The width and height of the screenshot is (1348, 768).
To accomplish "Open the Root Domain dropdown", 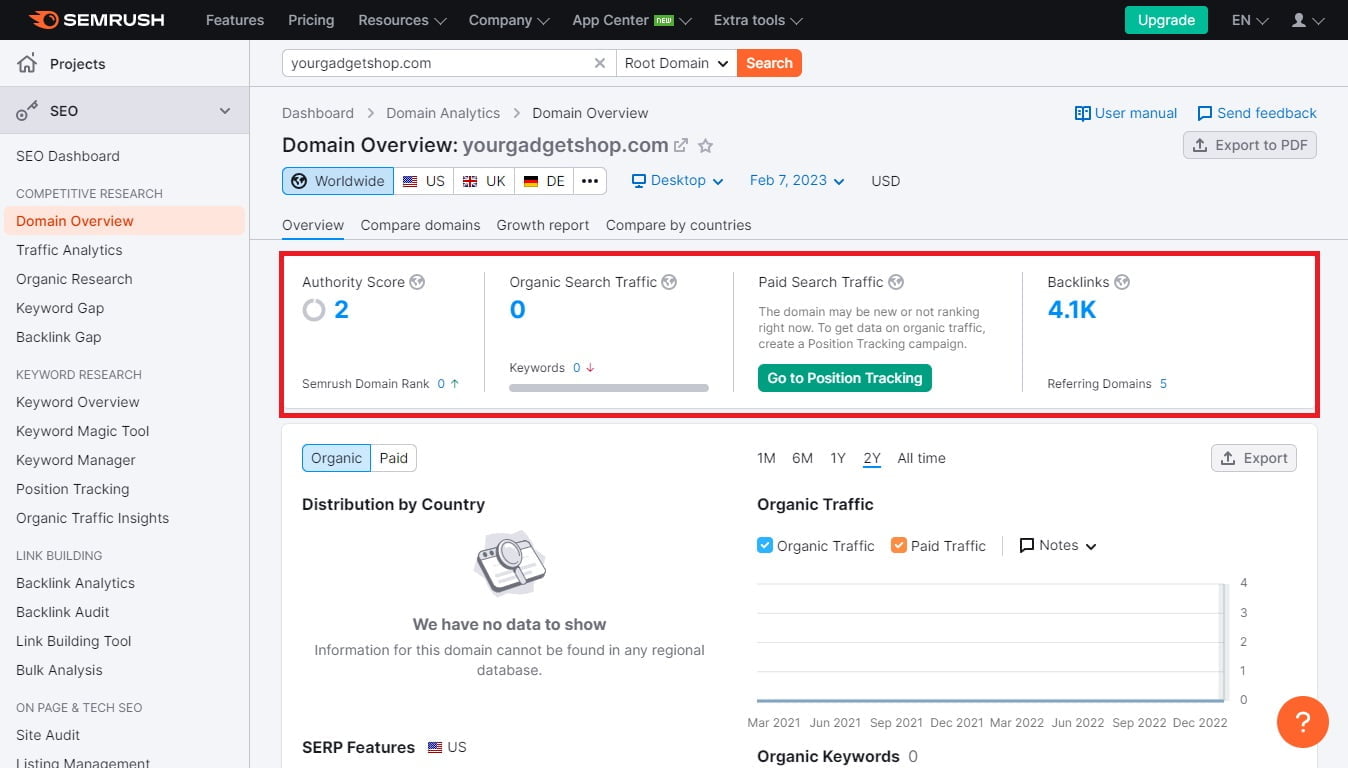I will pyautogui.click(x=677, y=63).
